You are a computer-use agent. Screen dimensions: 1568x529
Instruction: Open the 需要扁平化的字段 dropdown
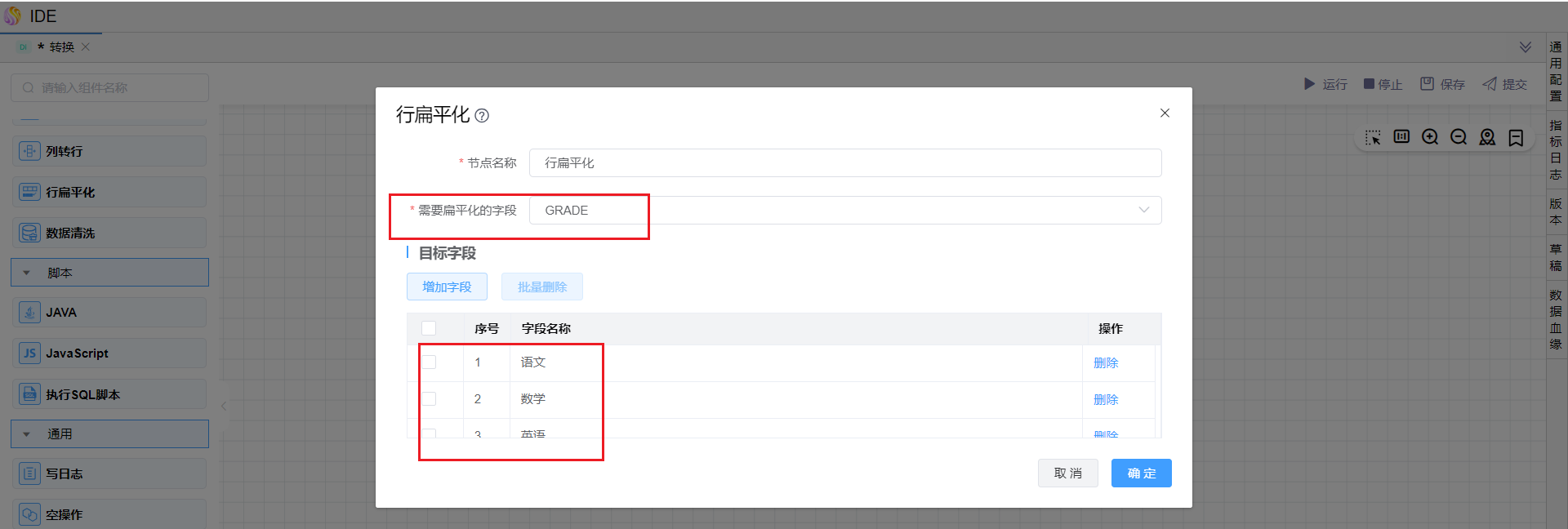tap(844, 211)
